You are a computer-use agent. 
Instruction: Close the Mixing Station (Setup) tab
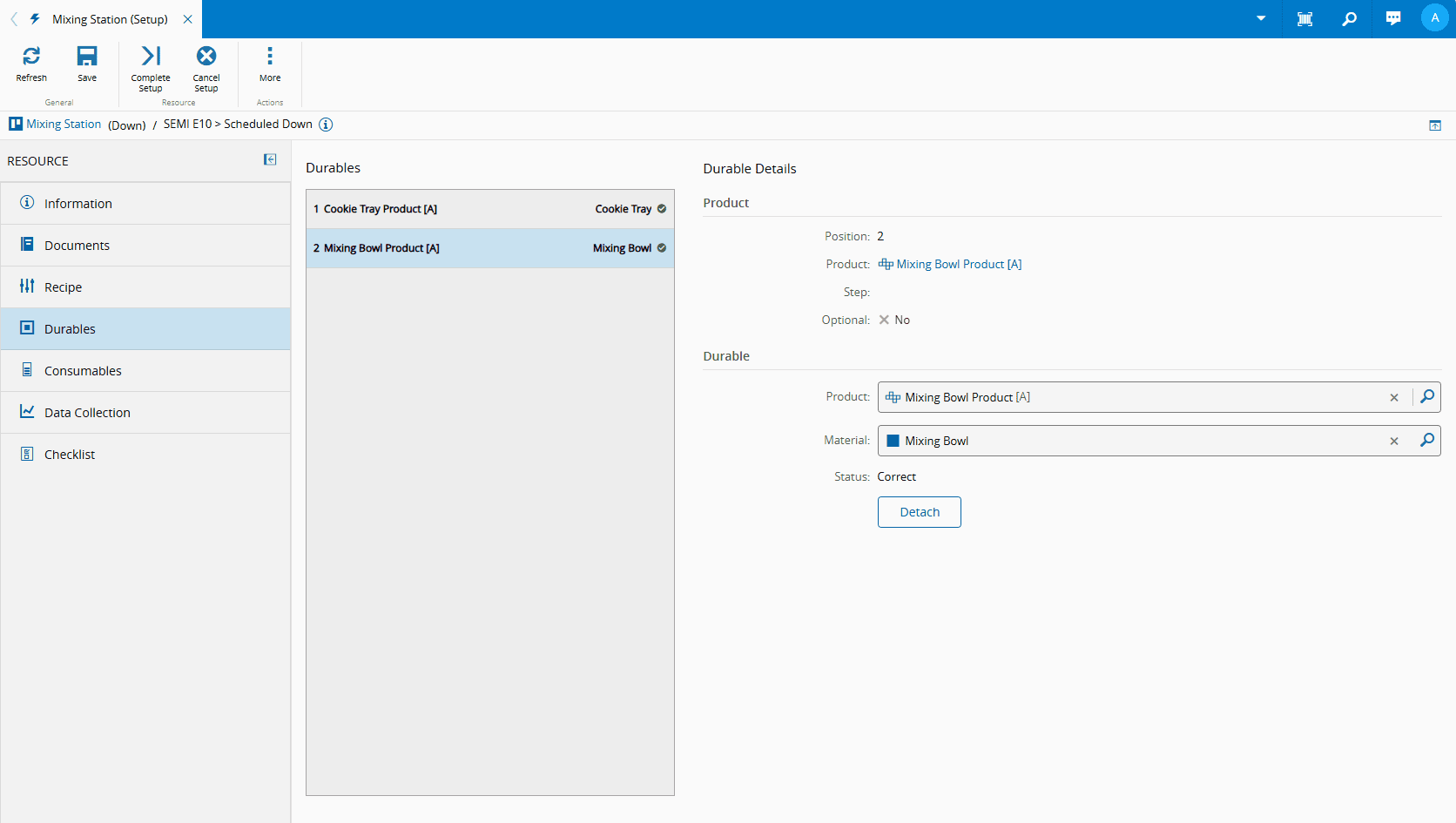(x=188, y=19)
